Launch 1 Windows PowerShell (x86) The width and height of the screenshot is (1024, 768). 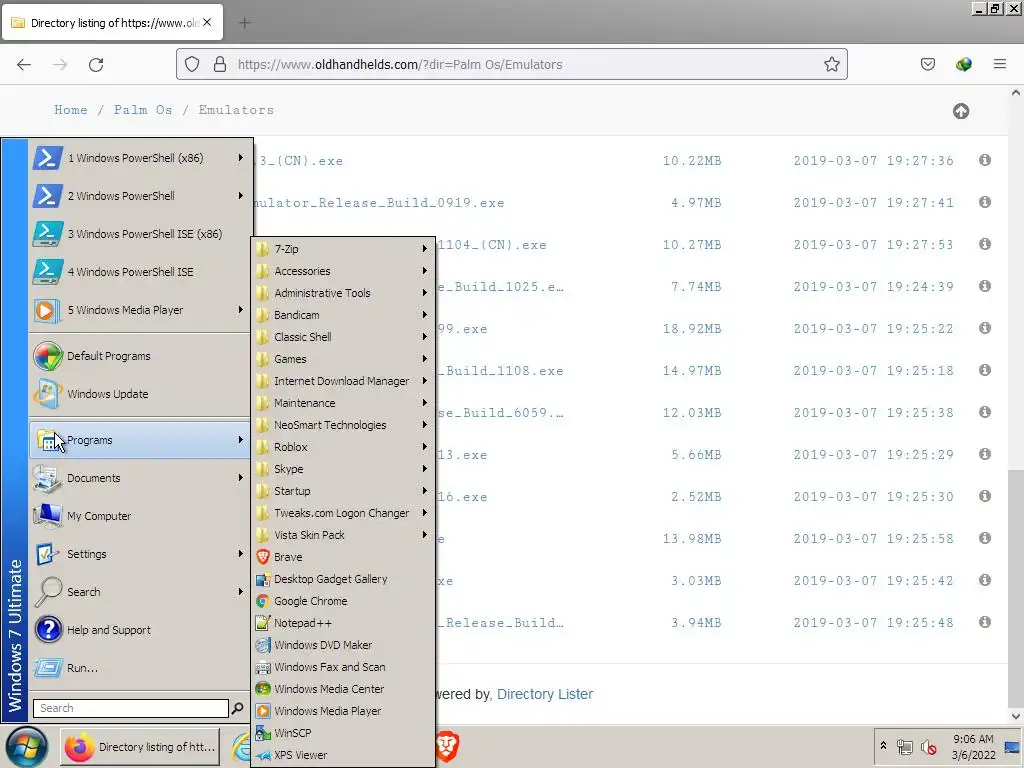[140, 158]
